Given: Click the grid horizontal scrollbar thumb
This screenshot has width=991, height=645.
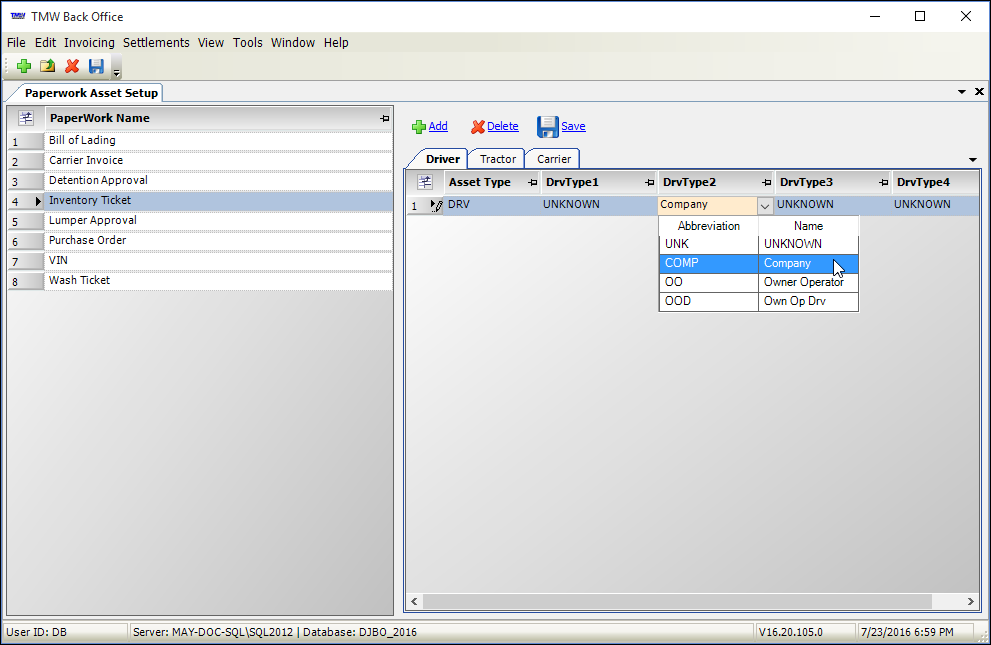Looking at the screenshot, I should coord(677,601).
